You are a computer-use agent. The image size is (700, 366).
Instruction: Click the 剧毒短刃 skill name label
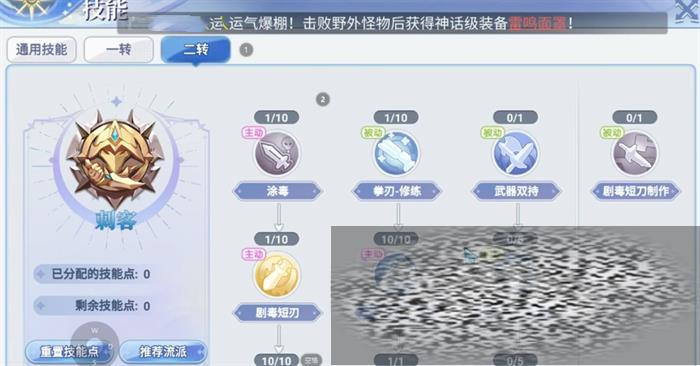[x=277, y=313]
